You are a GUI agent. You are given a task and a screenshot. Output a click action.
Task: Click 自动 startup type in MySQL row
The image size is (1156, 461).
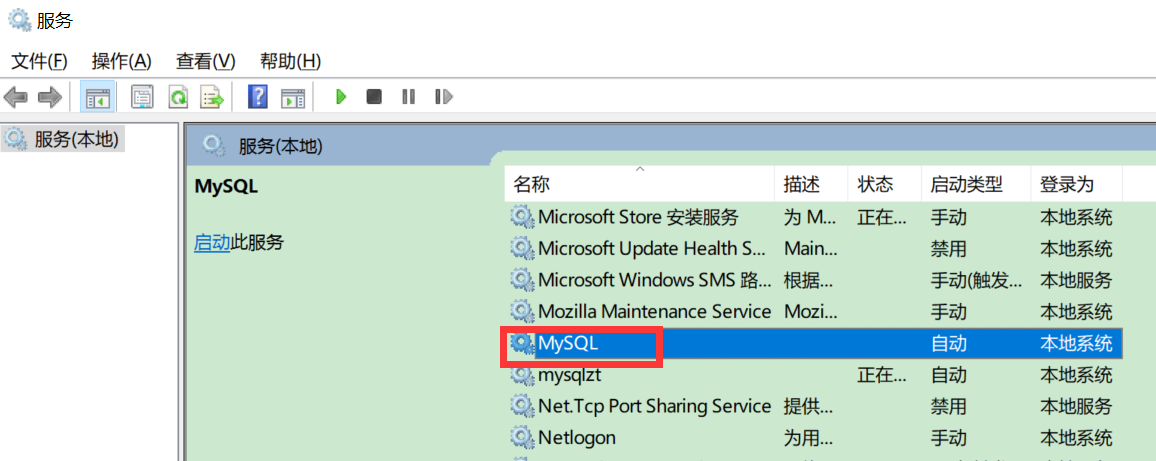[948, 343]
